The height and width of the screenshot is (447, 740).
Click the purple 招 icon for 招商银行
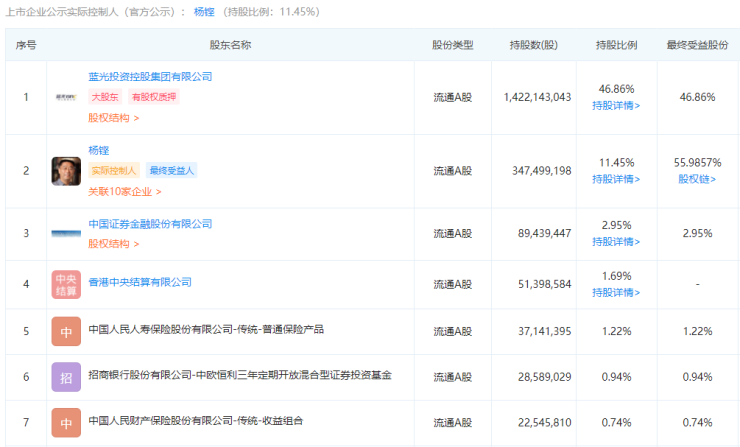(x=66, y=377)
